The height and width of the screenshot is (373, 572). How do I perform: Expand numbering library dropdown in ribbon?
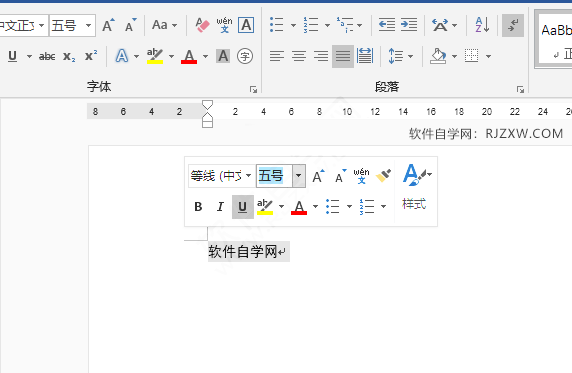[327, 26]
